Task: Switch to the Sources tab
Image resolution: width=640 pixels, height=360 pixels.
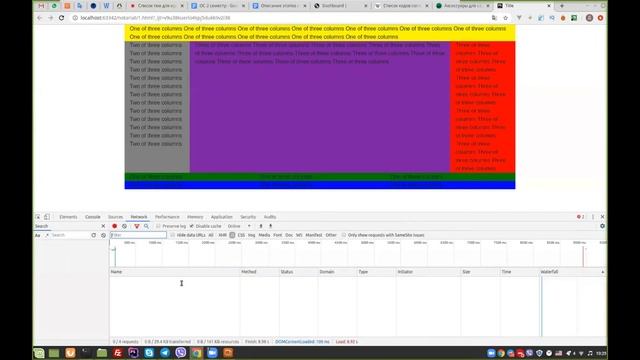Action: click(116, 217)
